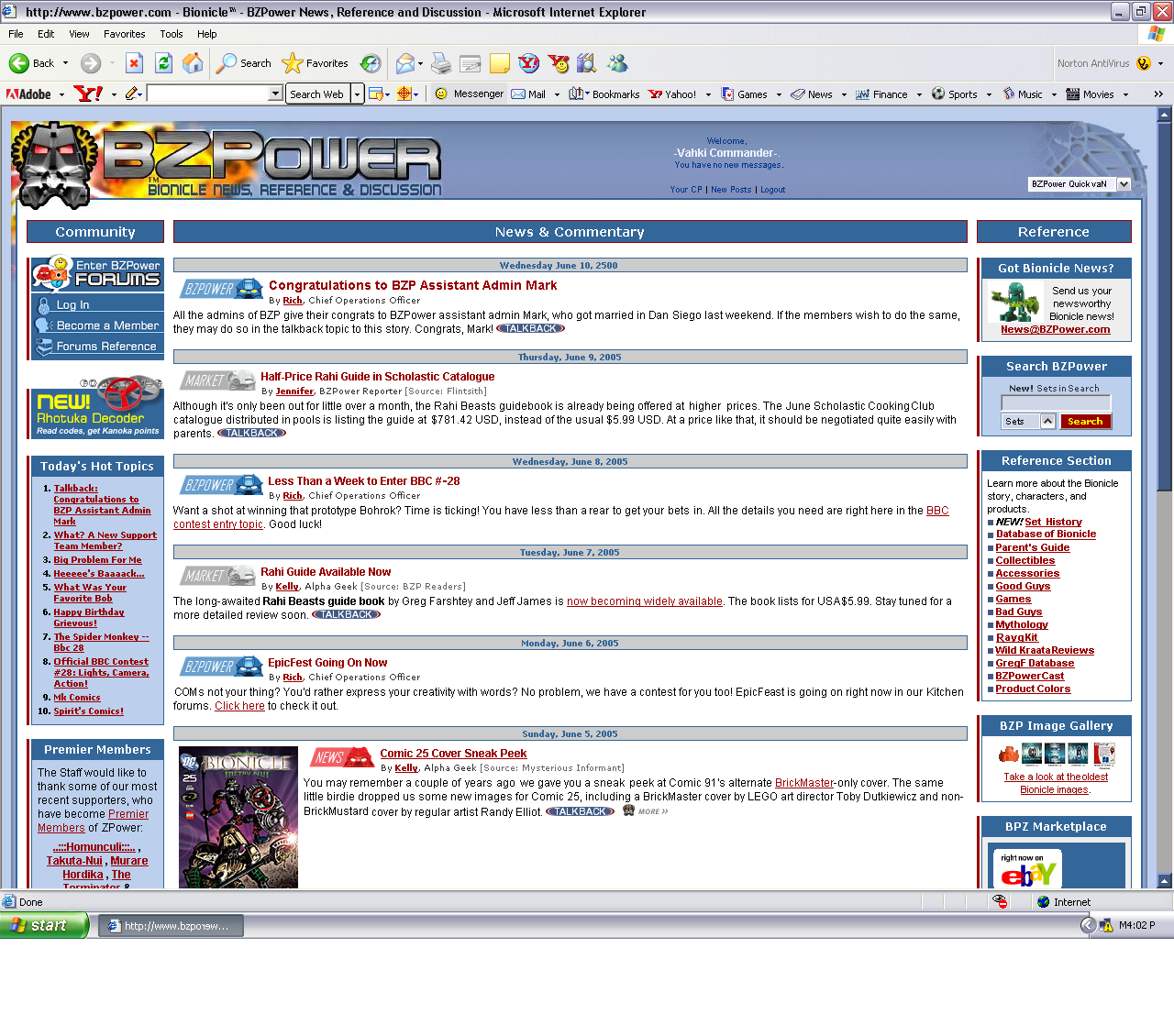Click the Adobe toolbar logo

(28, 94)
